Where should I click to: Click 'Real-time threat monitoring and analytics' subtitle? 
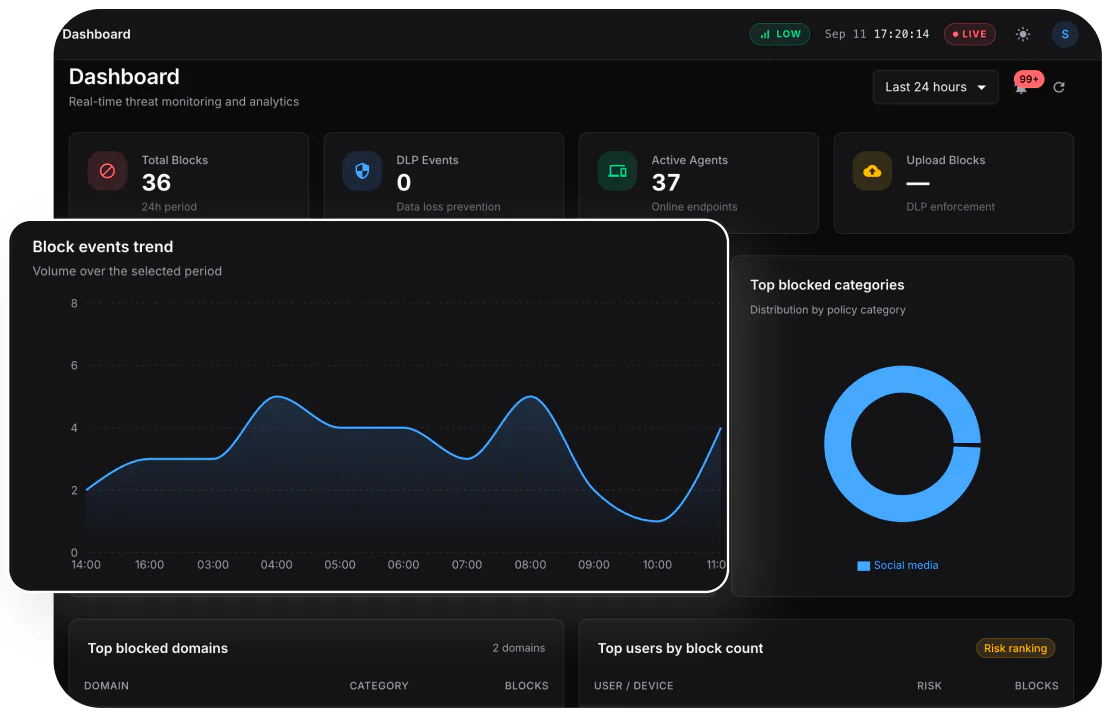184,101
